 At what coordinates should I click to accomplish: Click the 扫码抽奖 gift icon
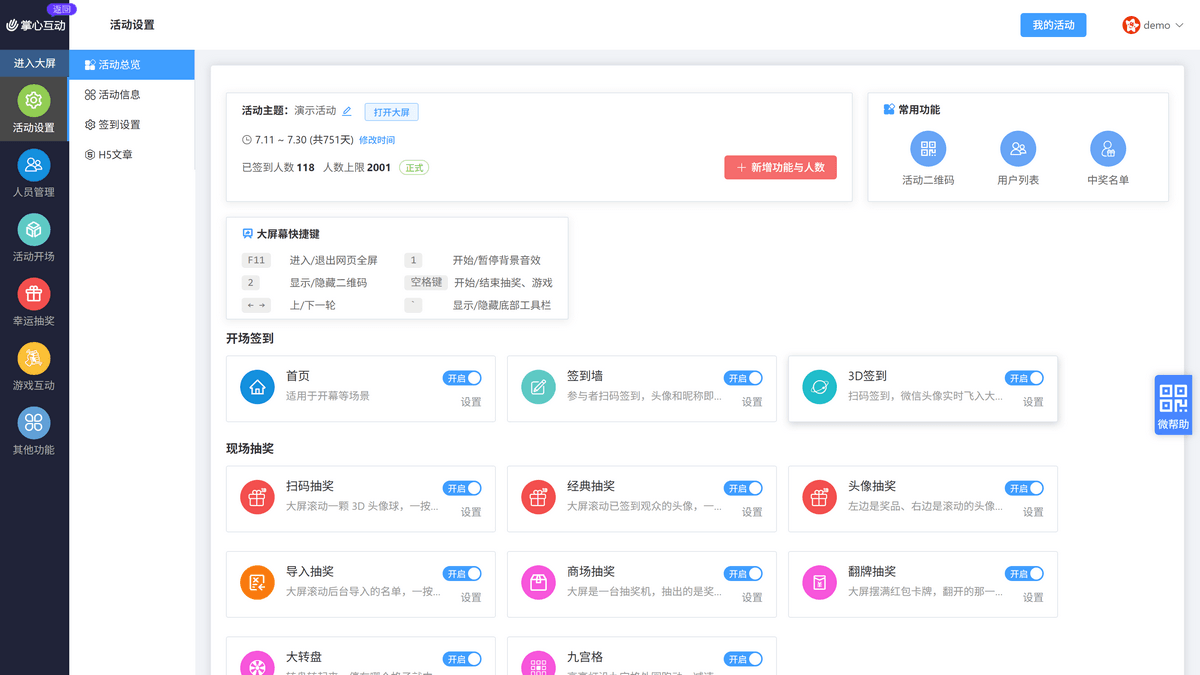(x=257, y=497)
